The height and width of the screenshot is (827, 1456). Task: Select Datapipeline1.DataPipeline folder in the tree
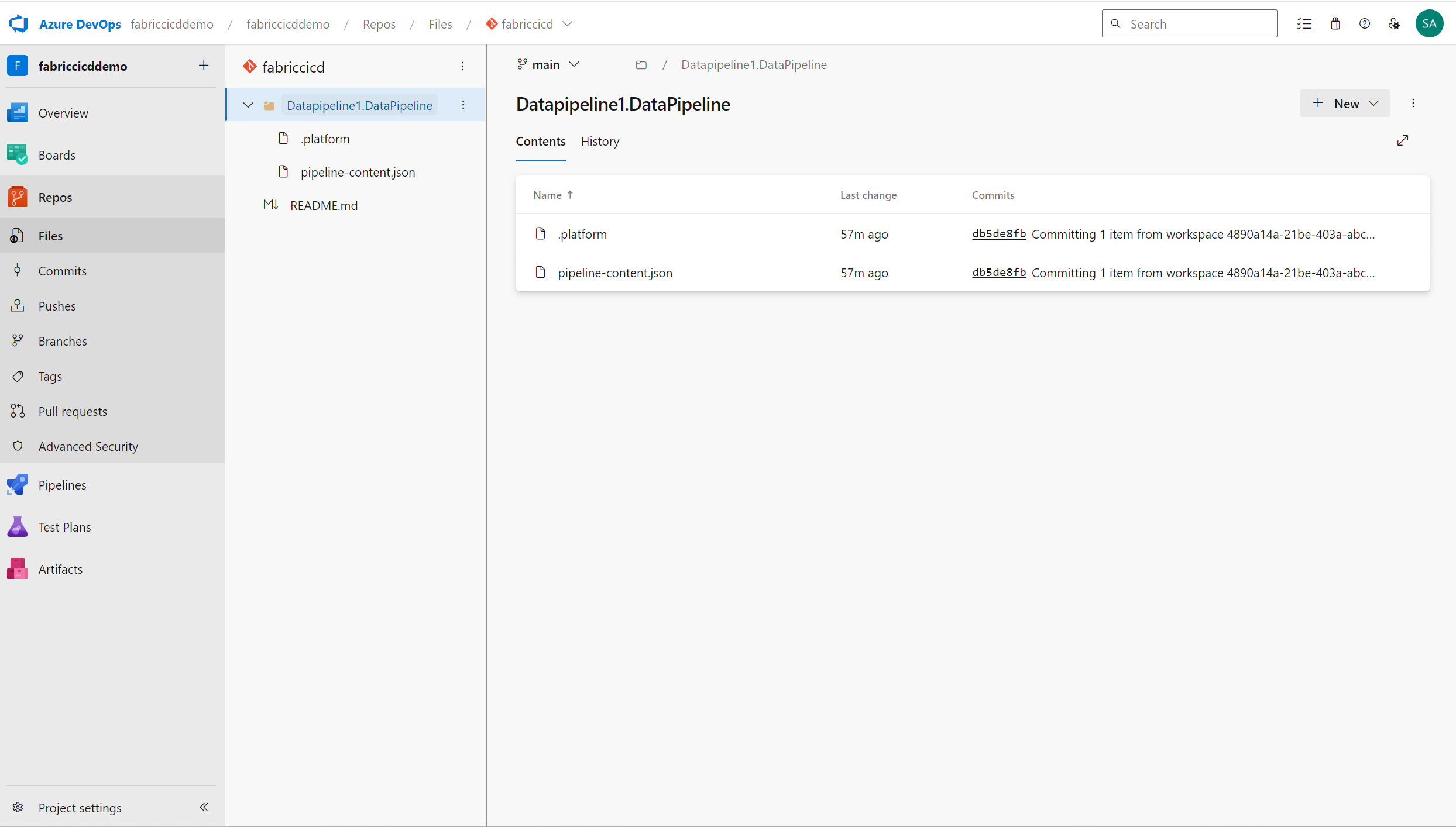(359, 105)
